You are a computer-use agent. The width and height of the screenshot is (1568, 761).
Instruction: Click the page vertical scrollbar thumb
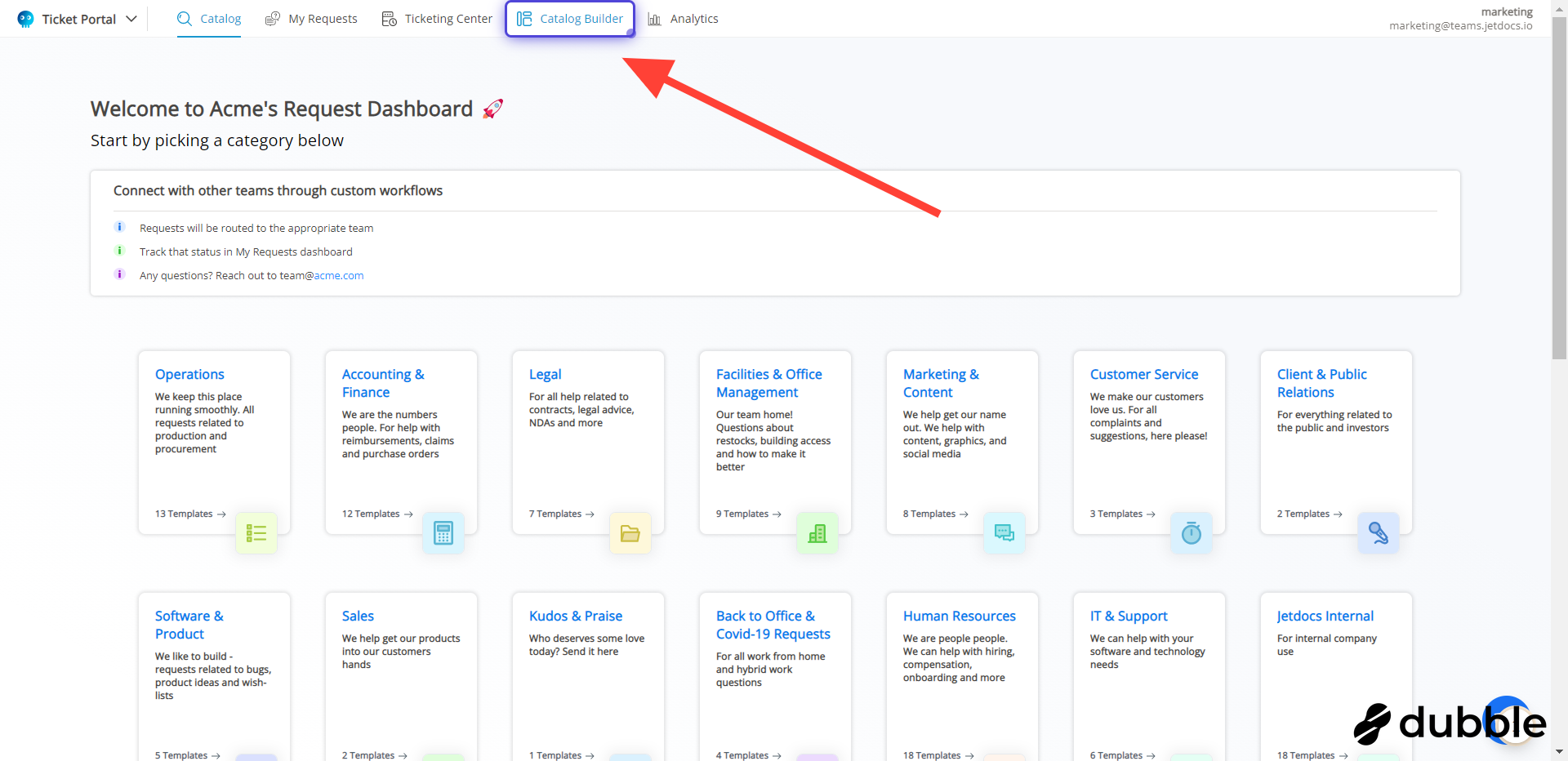(x=1559, y=188)
